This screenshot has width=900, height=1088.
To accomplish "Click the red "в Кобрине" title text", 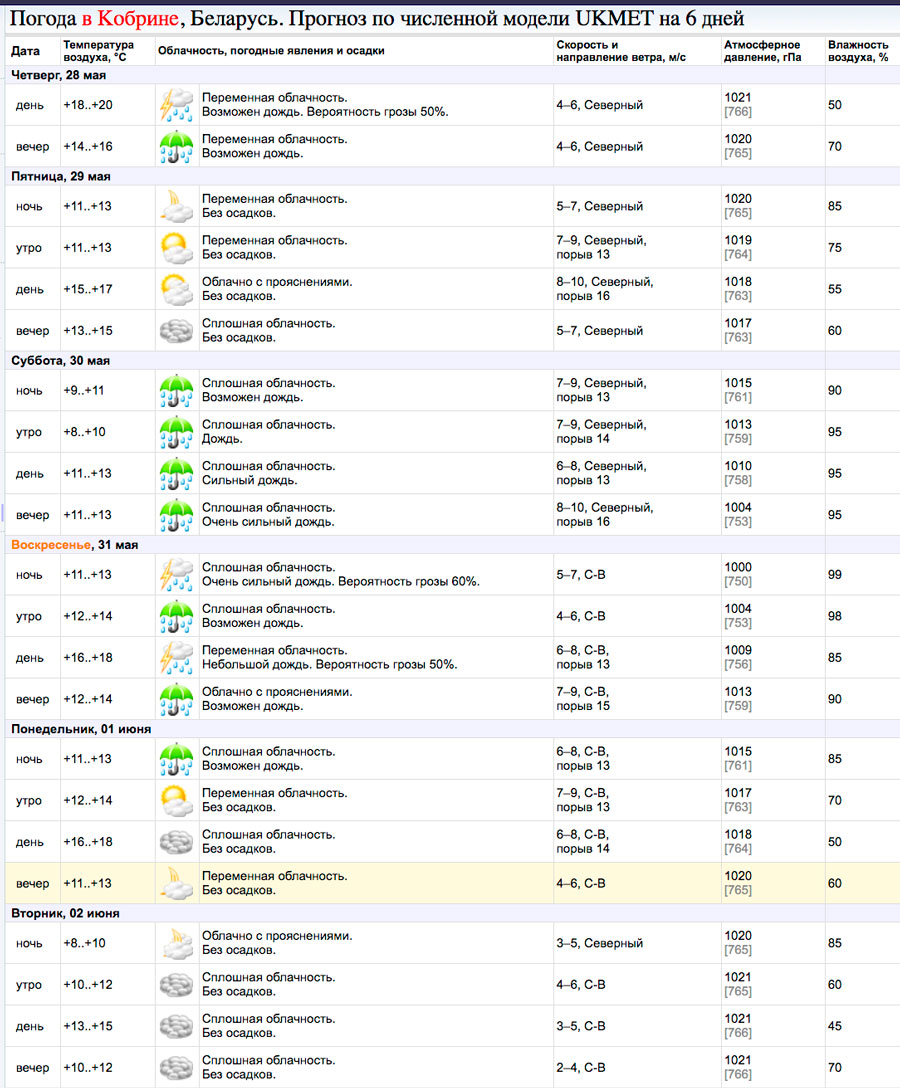I will pos(139,19).
